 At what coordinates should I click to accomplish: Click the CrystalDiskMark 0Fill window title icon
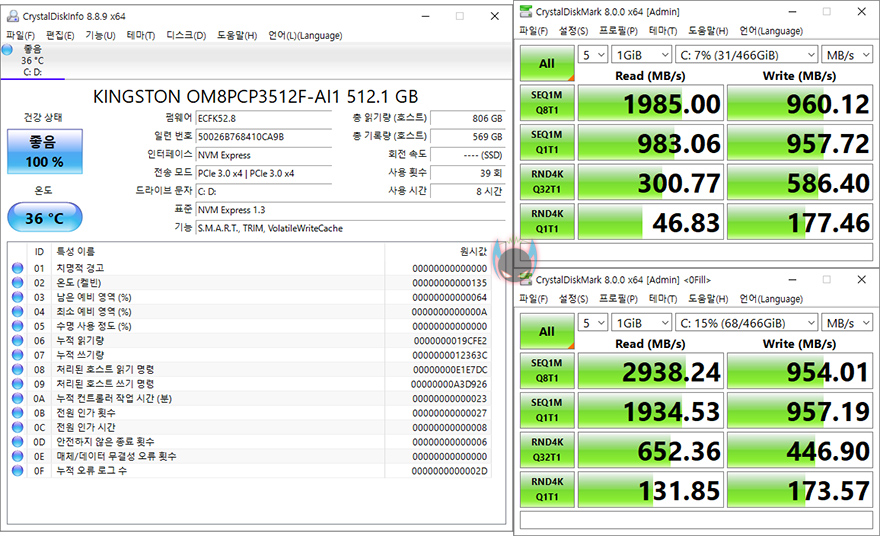point(526,279)
